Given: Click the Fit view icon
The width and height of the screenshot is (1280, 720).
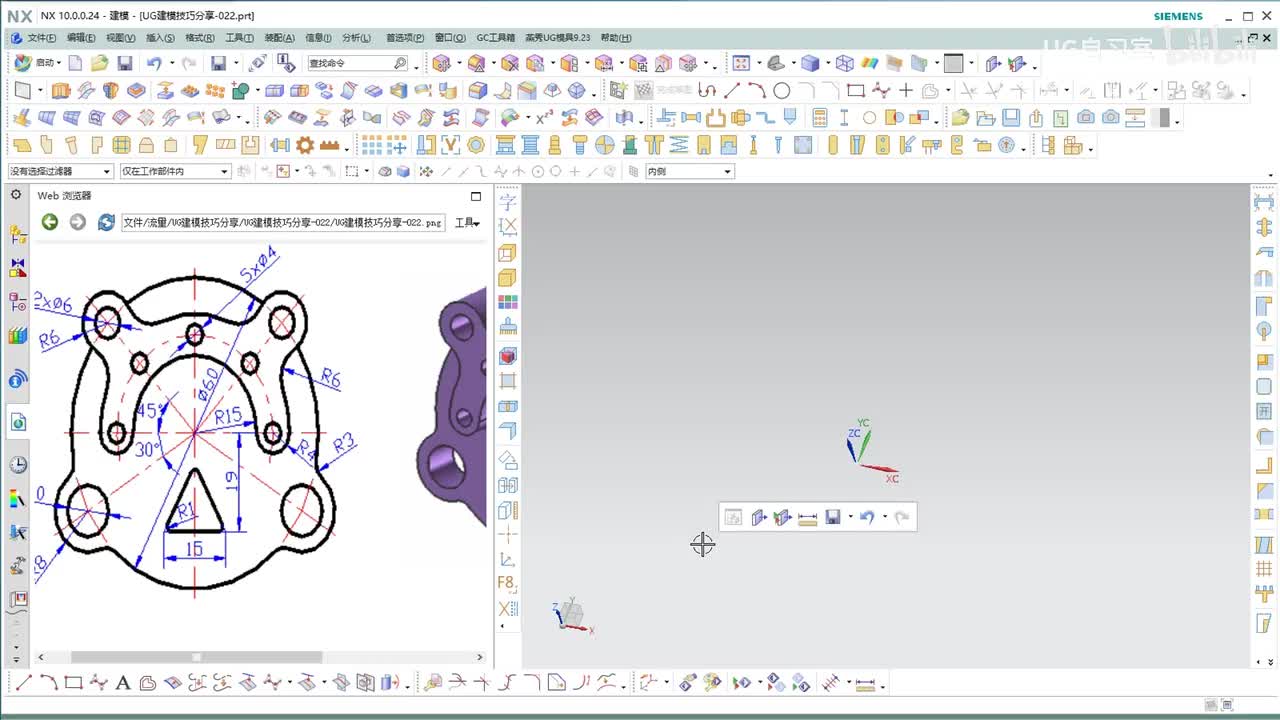Looking at the screenshot, I should (741, 63).
